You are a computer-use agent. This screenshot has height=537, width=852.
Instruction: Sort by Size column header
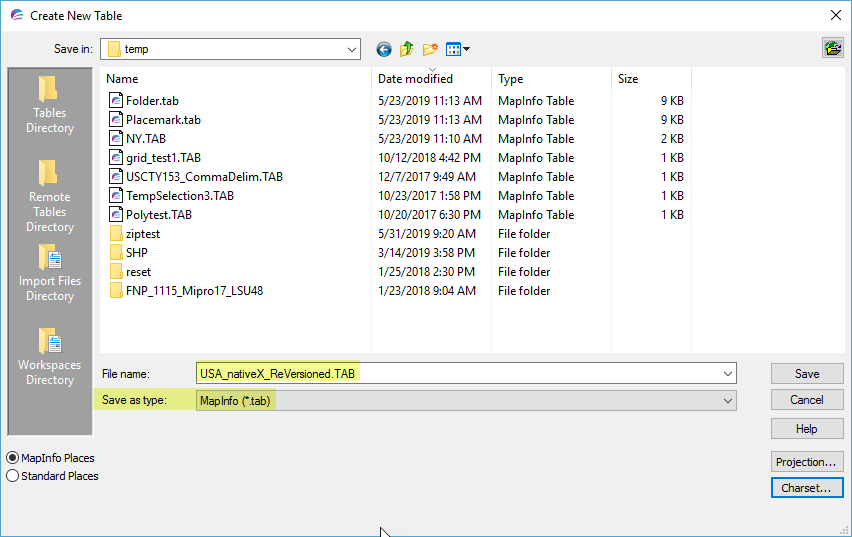628,79
